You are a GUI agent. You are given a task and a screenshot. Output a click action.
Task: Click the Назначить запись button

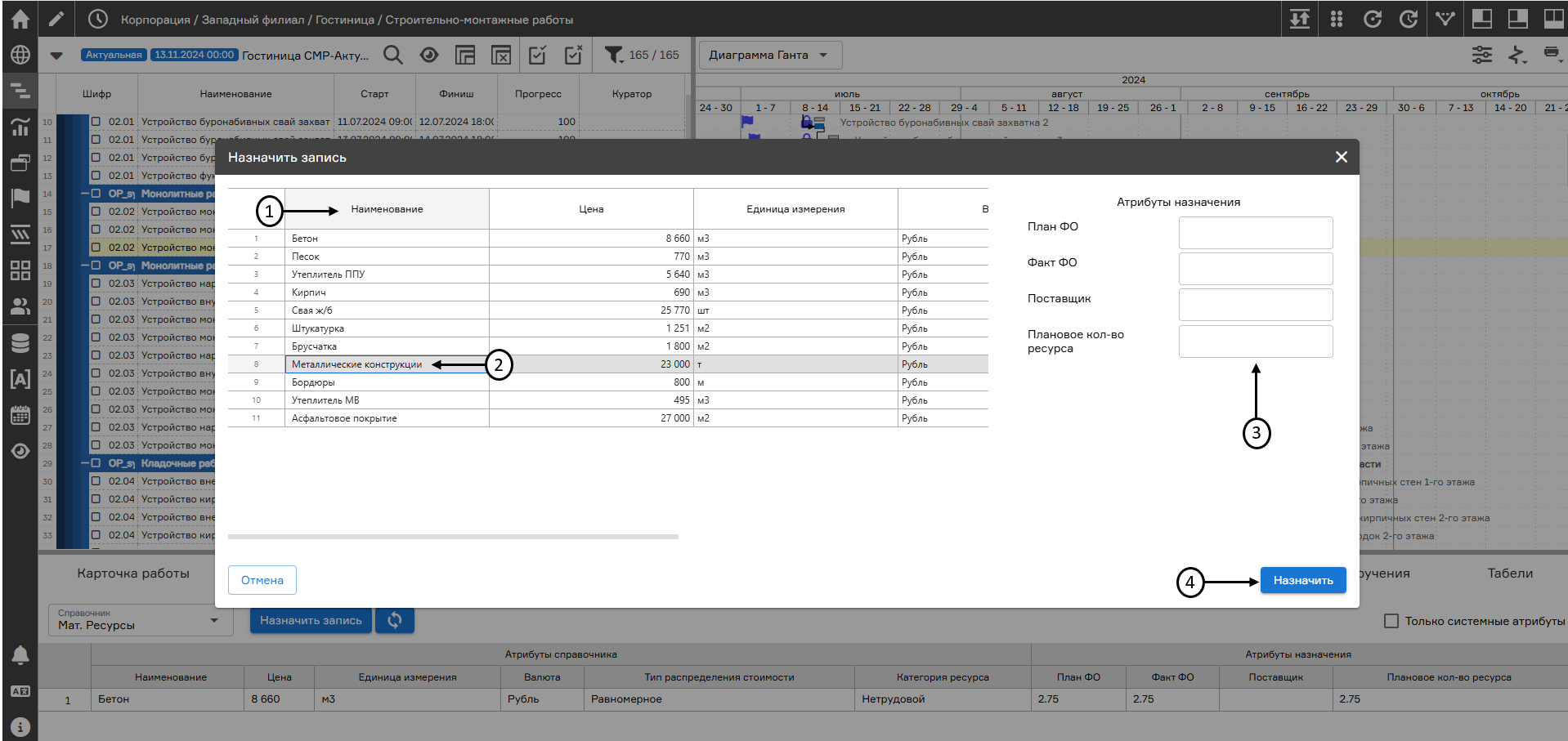pos(311,620)
